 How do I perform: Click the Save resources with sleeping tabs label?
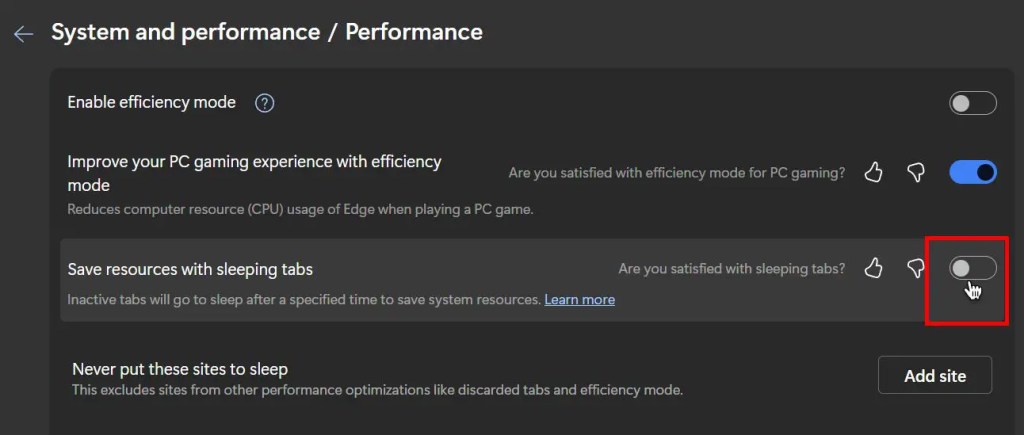(190, 269)
